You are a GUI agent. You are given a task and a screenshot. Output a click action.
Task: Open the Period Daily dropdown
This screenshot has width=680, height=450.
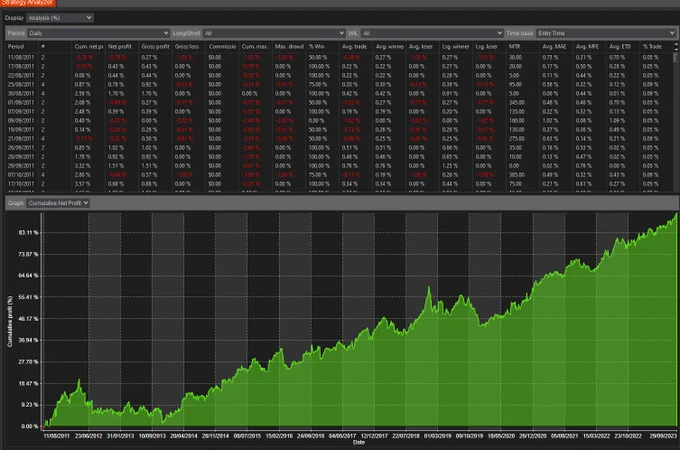(x=98, y=33)
